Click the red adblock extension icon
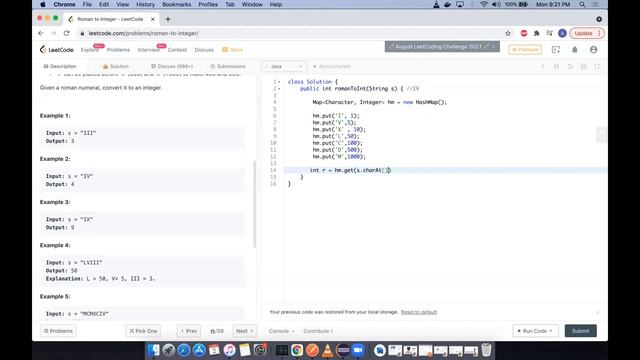 point(524,33)
